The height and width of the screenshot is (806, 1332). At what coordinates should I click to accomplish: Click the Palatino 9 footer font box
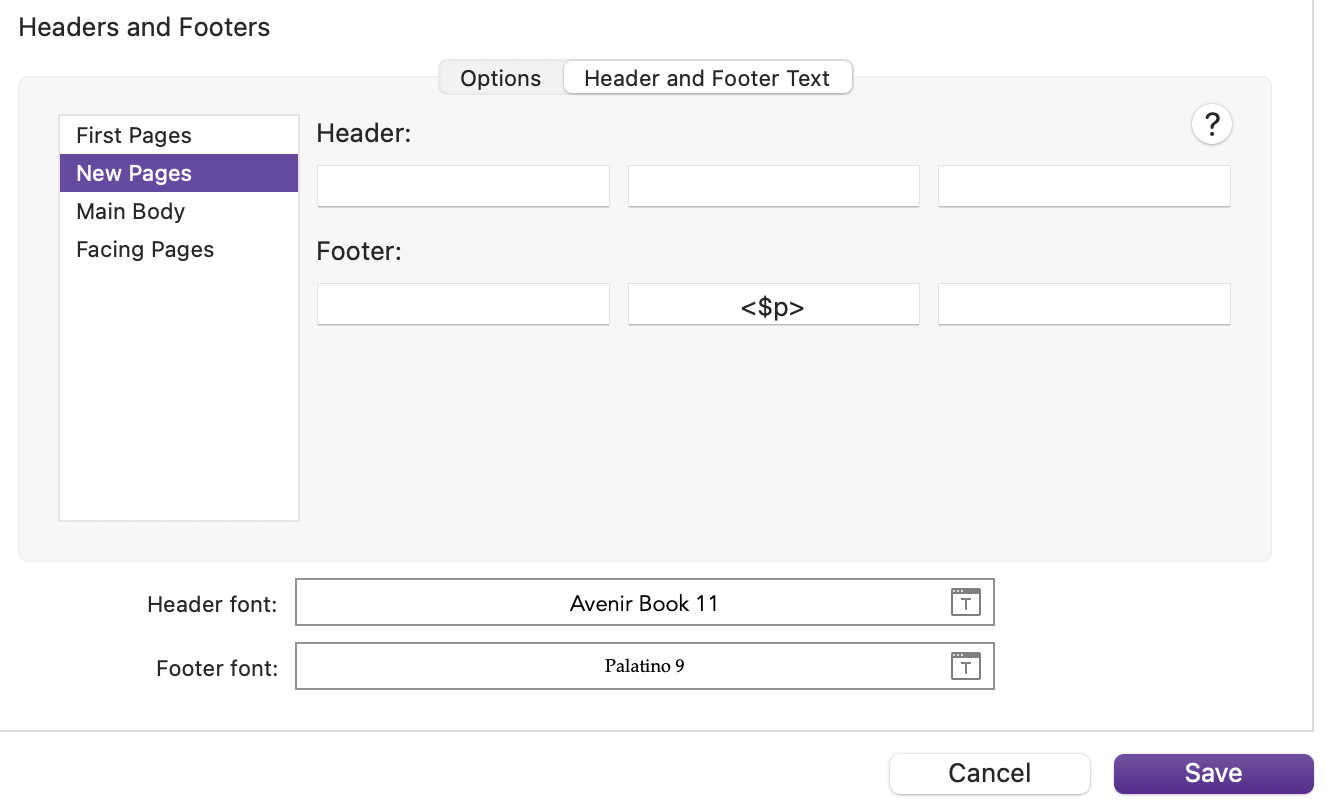point(645,666)
